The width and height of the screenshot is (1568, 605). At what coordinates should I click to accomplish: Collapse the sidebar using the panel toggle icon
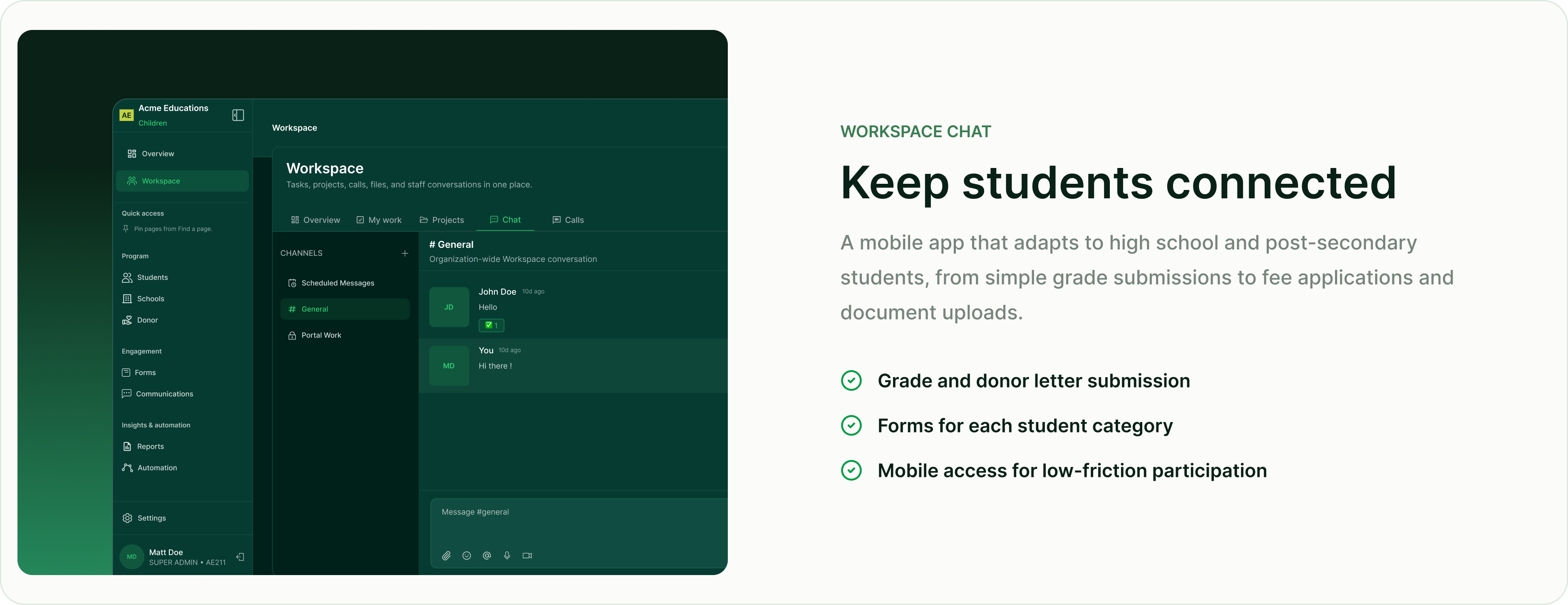pyautogui.click(x=238, y=115)
